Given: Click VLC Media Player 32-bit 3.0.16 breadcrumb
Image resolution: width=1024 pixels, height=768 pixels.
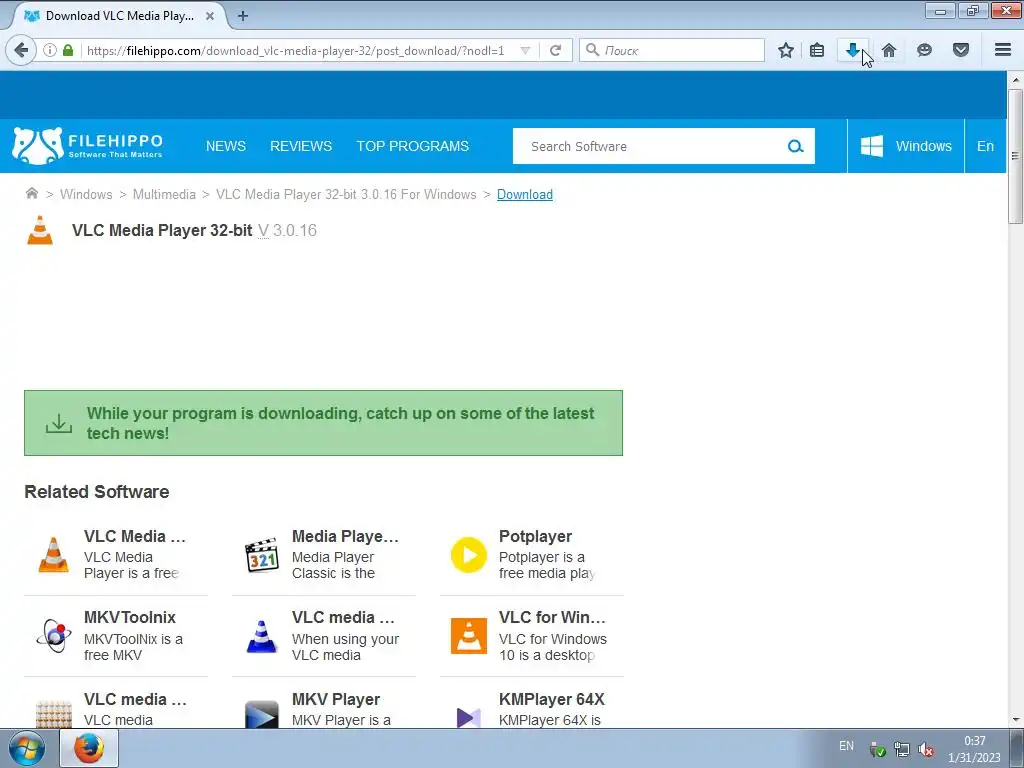Looking at the screenshot, I should pyautogui.click(x=346, y=195).
